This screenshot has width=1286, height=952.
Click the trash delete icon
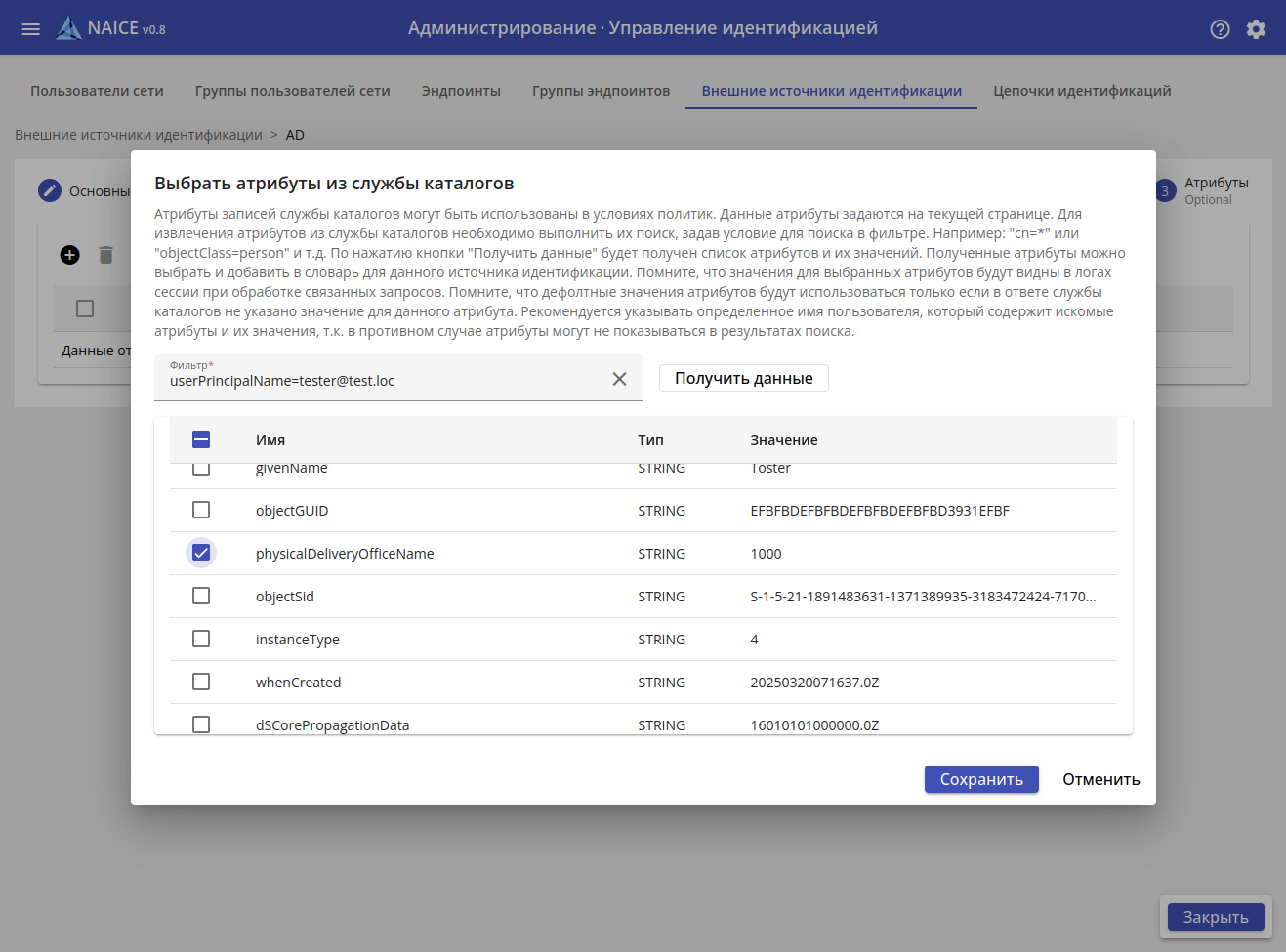tap(105, 255)
